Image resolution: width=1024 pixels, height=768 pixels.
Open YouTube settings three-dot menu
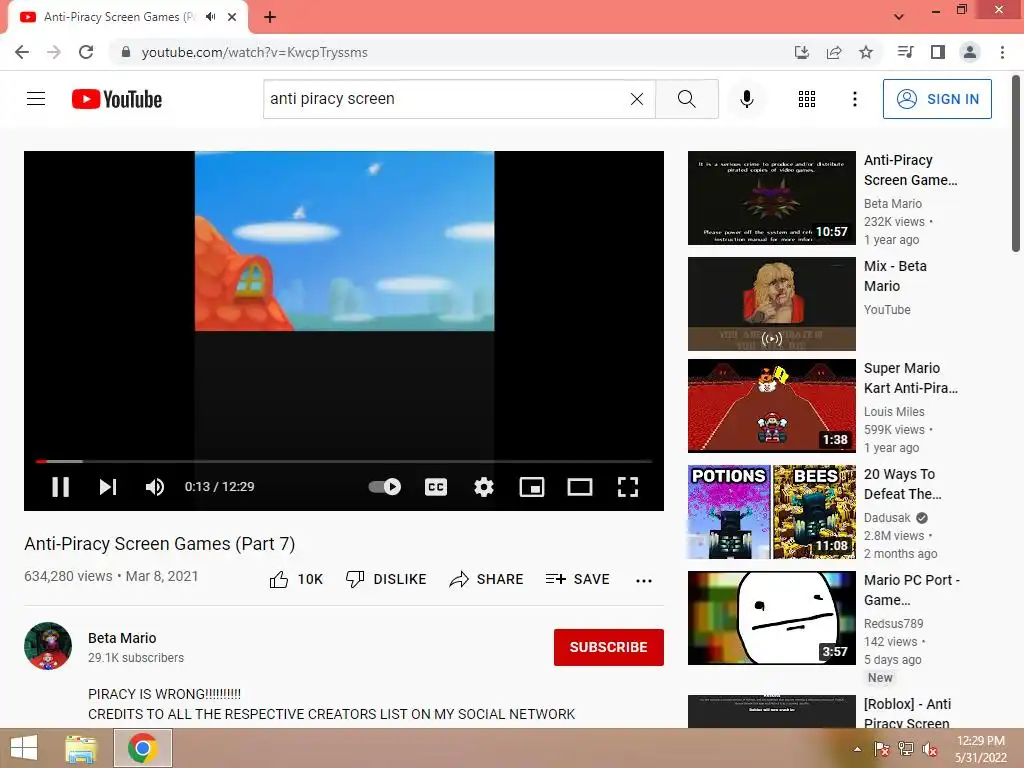(x=854, y=99)
